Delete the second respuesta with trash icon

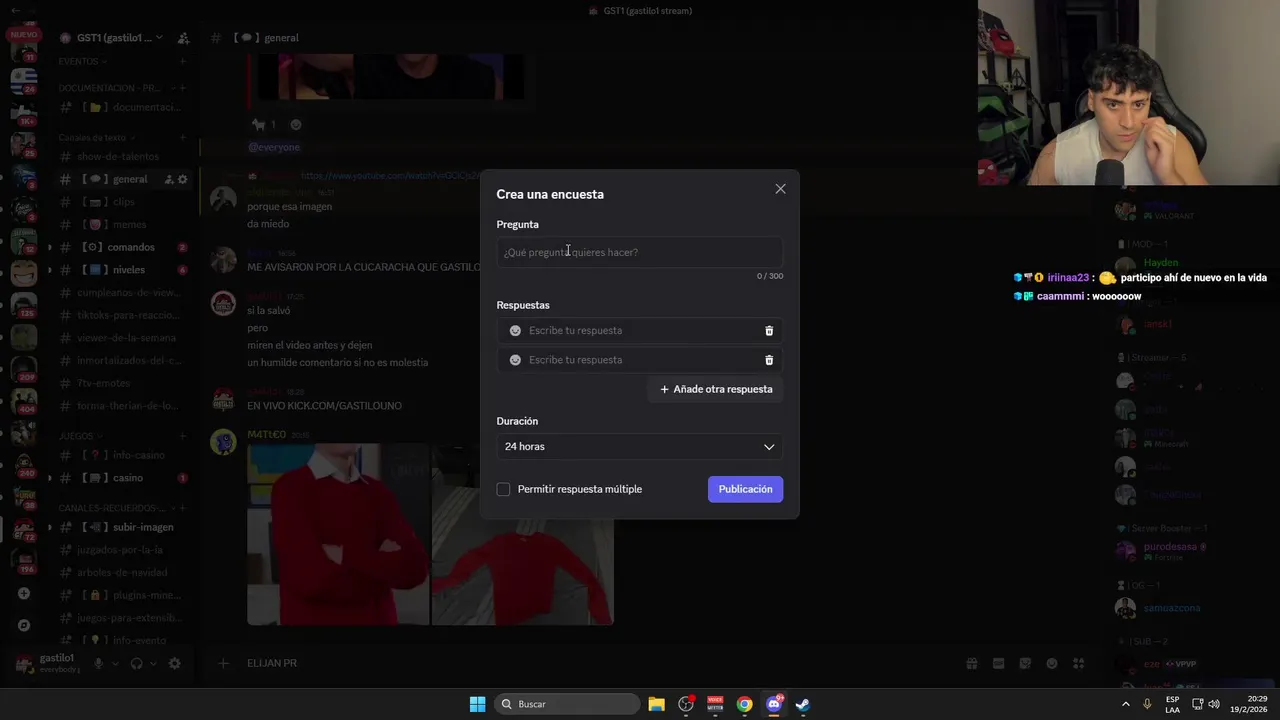(x=769, y=360)
